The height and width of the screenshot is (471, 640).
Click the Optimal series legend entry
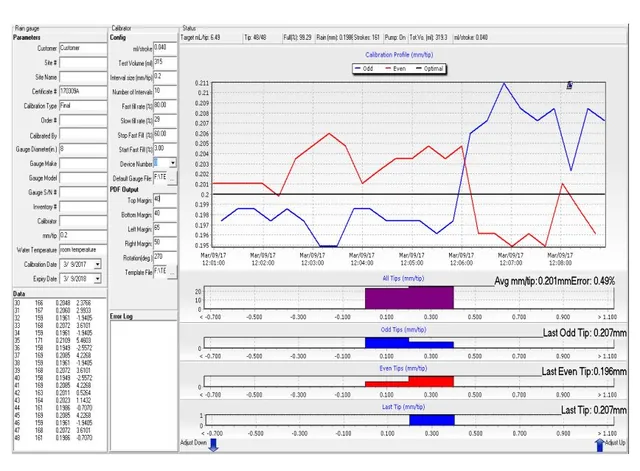pos(429,69)
